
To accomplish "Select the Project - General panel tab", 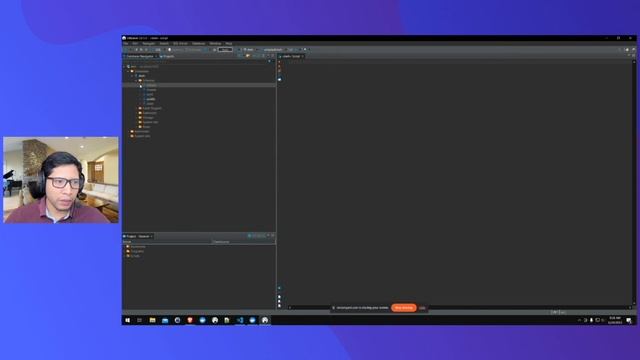I will [x=138, y=236].
